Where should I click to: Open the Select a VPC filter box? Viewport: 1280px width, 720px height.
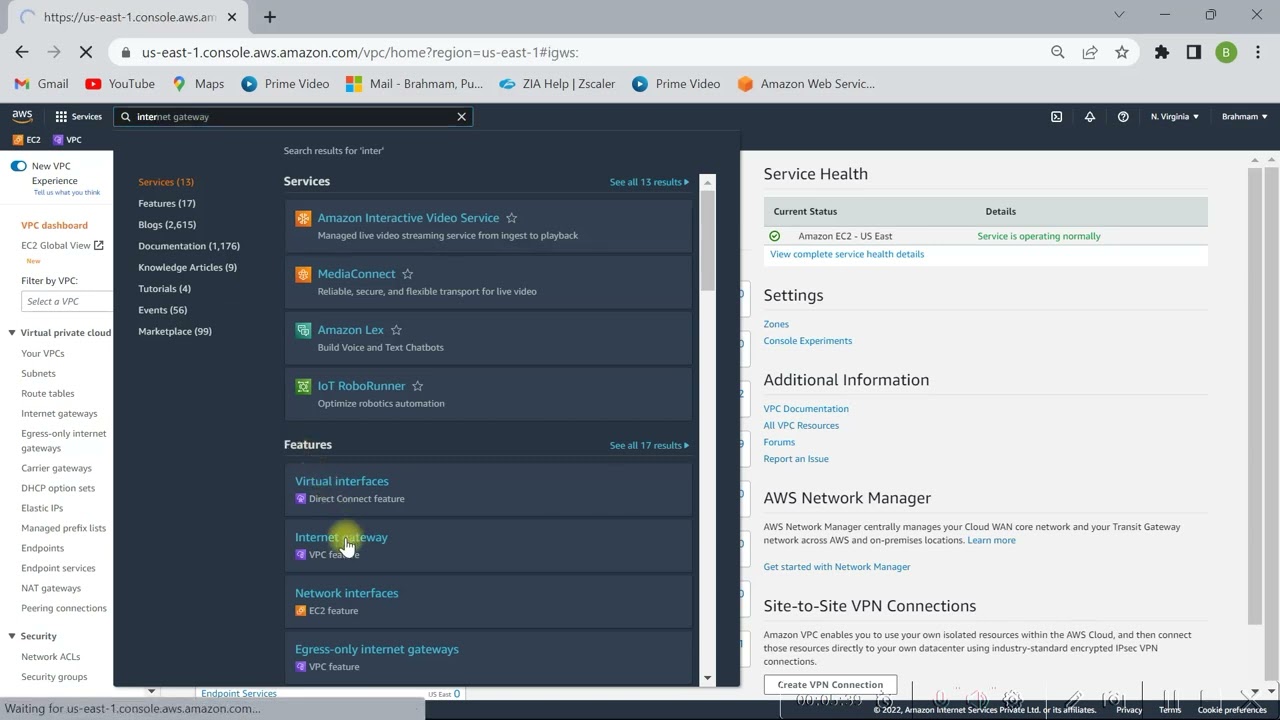[x=67, y=301]
